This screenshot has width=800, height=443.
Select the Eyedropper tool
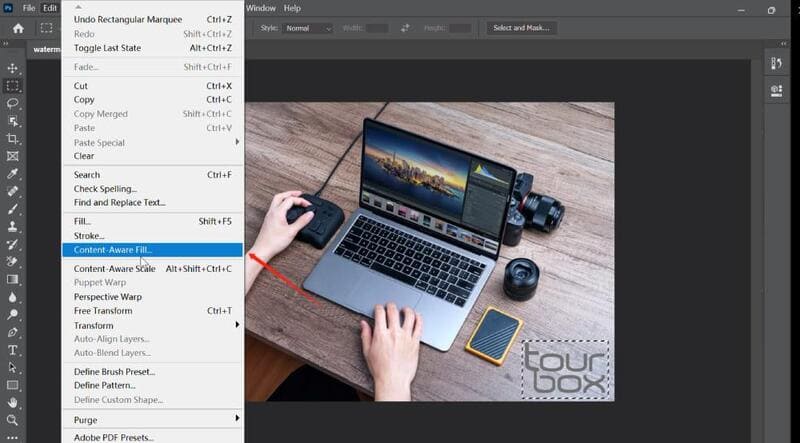(12, 174)
